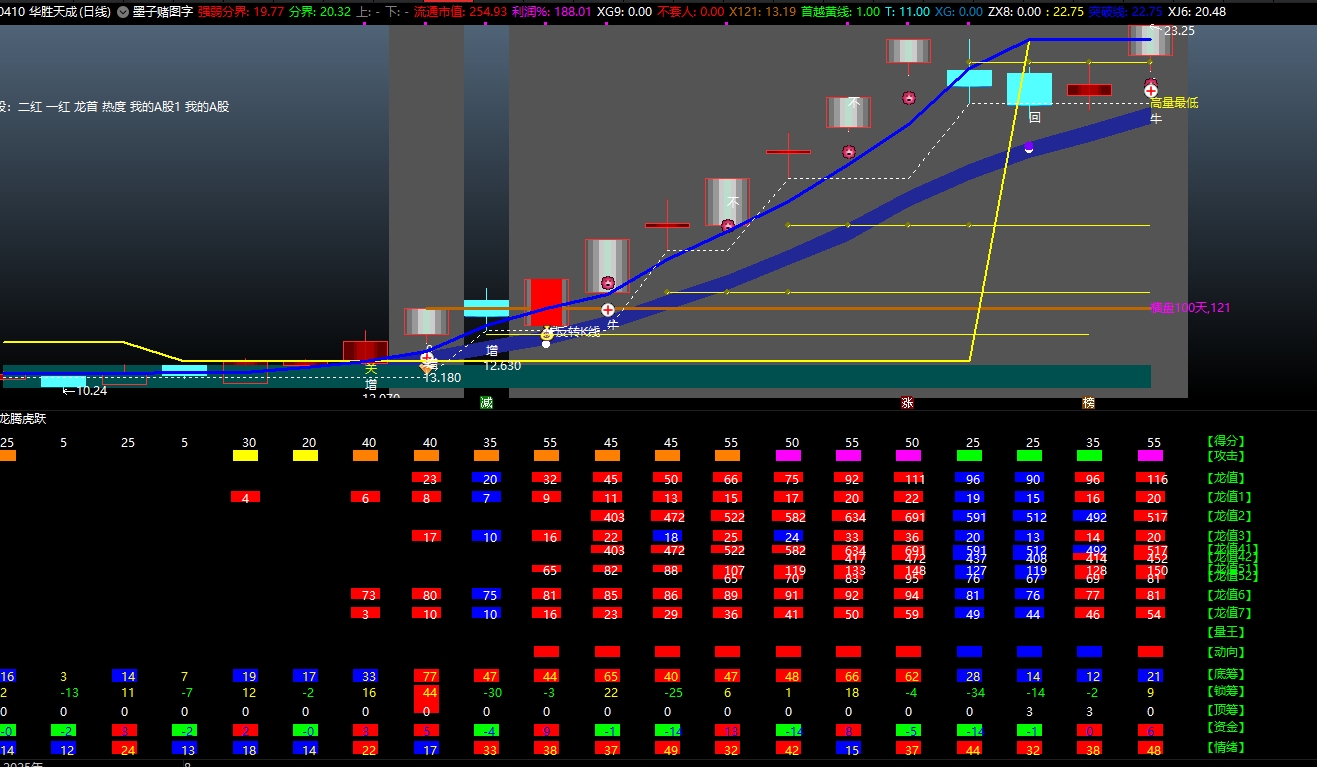Select the 二红 stock group label
This screenshot has height=767, width=1317.
31,107
